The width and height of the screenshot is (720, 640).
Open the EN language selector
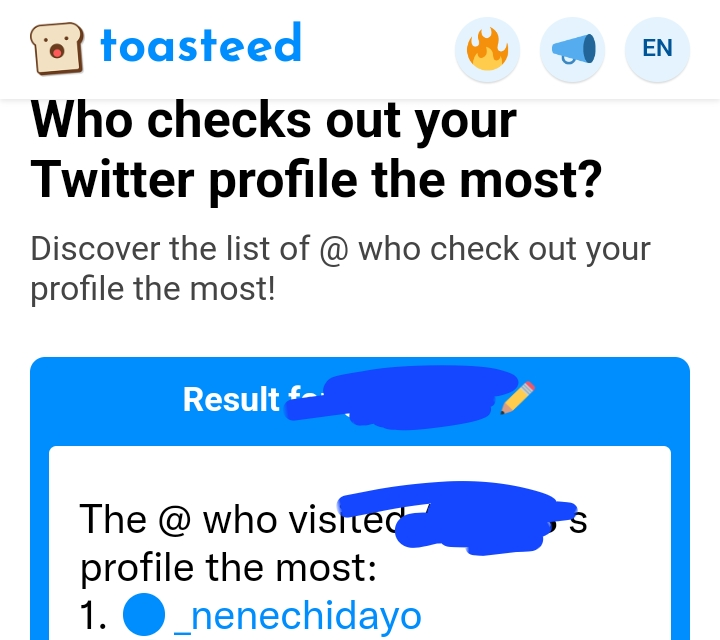point(657,50)
